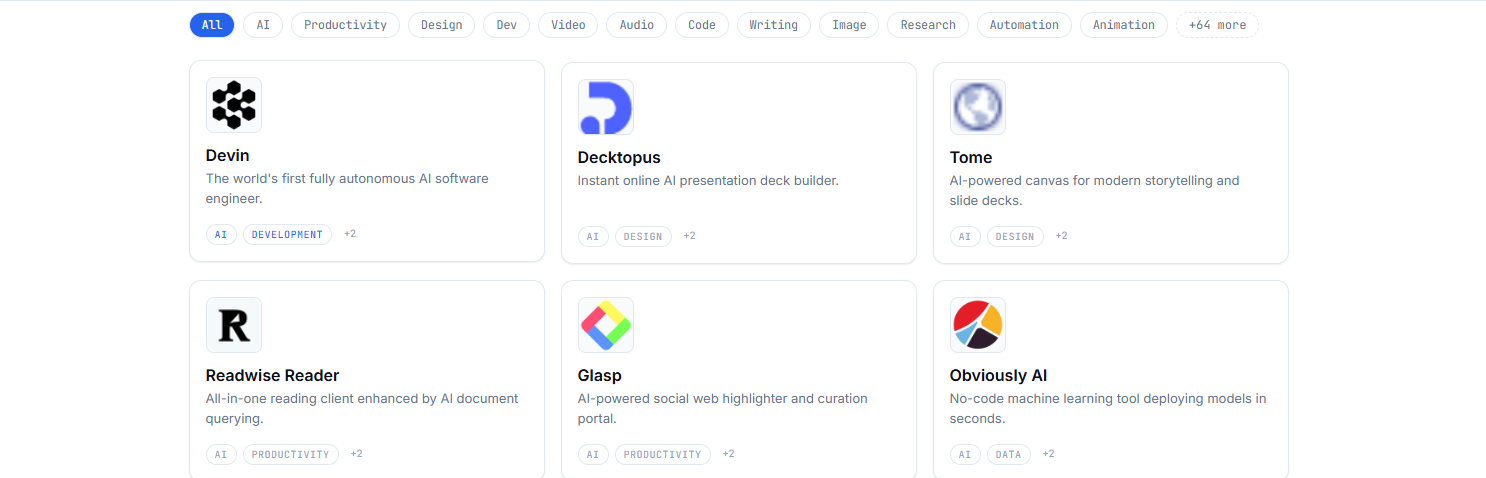Open the Tome title link
Viewport: 1486px width, 478px height.
click(971, 157)
